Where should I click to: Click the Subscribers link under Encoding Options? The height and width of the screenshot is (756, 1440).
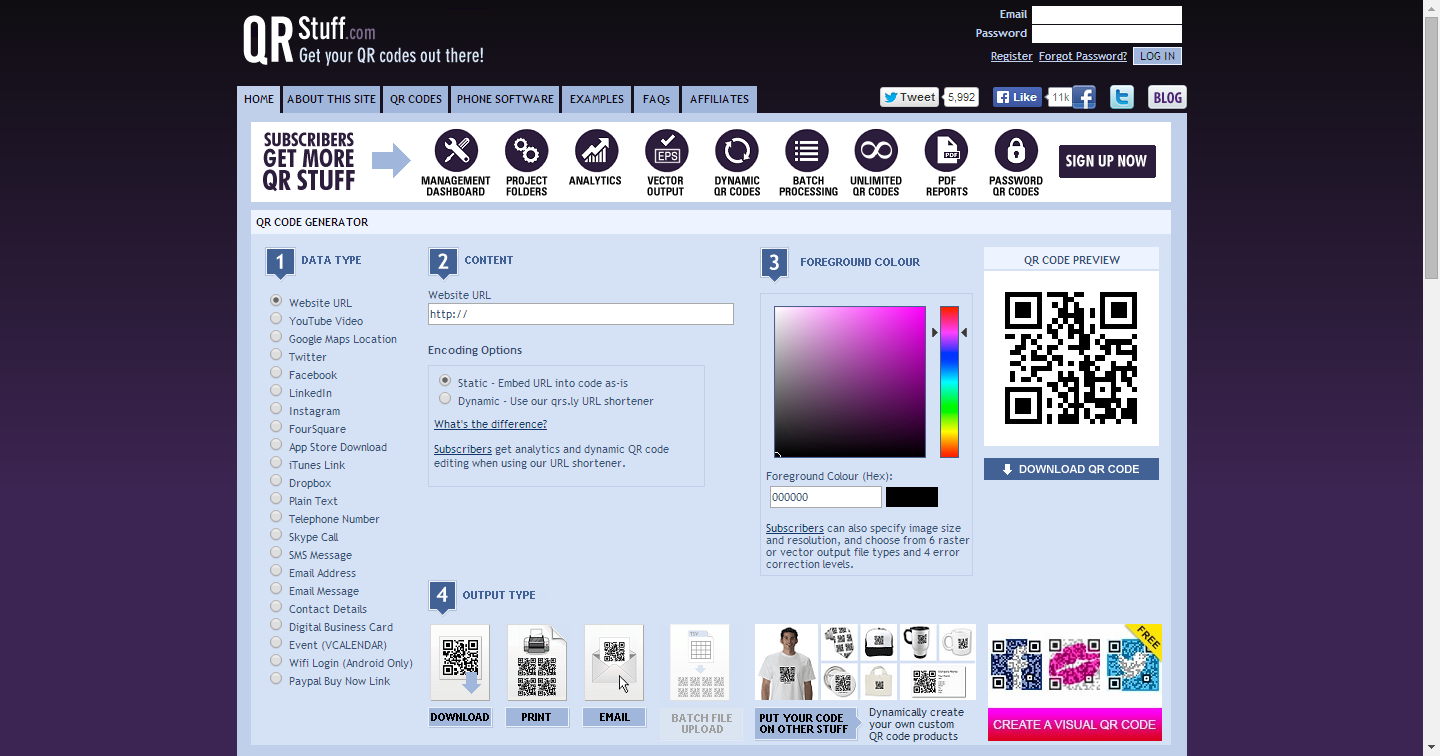463,449
